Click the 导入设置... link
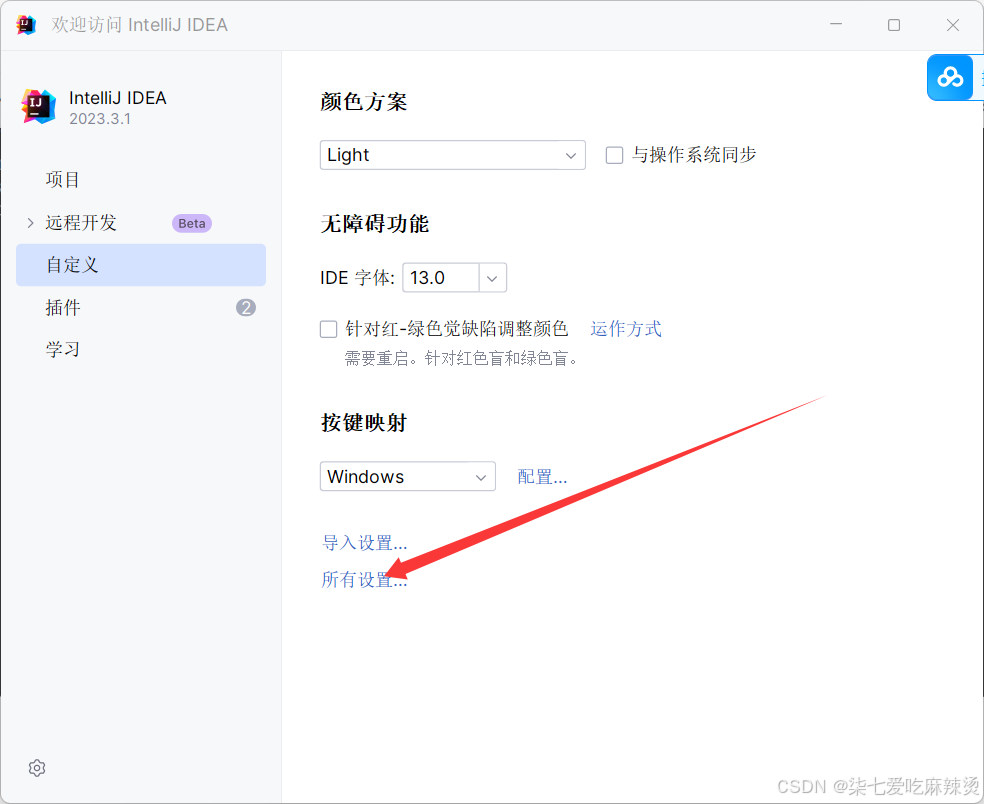 click(365, 542)
